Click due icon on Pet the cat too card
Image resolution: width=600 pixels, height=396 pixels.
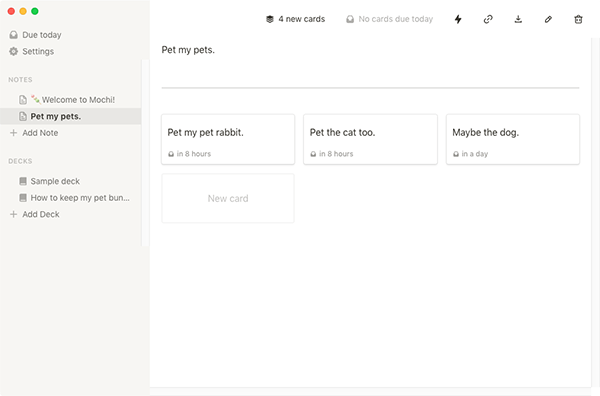click(313, 154)
